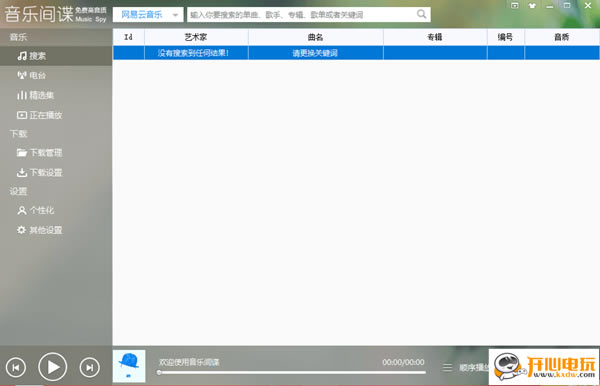Sort by the 曲名 column header
Viewport: 600px width, 386px height.
tap(316, 37)
